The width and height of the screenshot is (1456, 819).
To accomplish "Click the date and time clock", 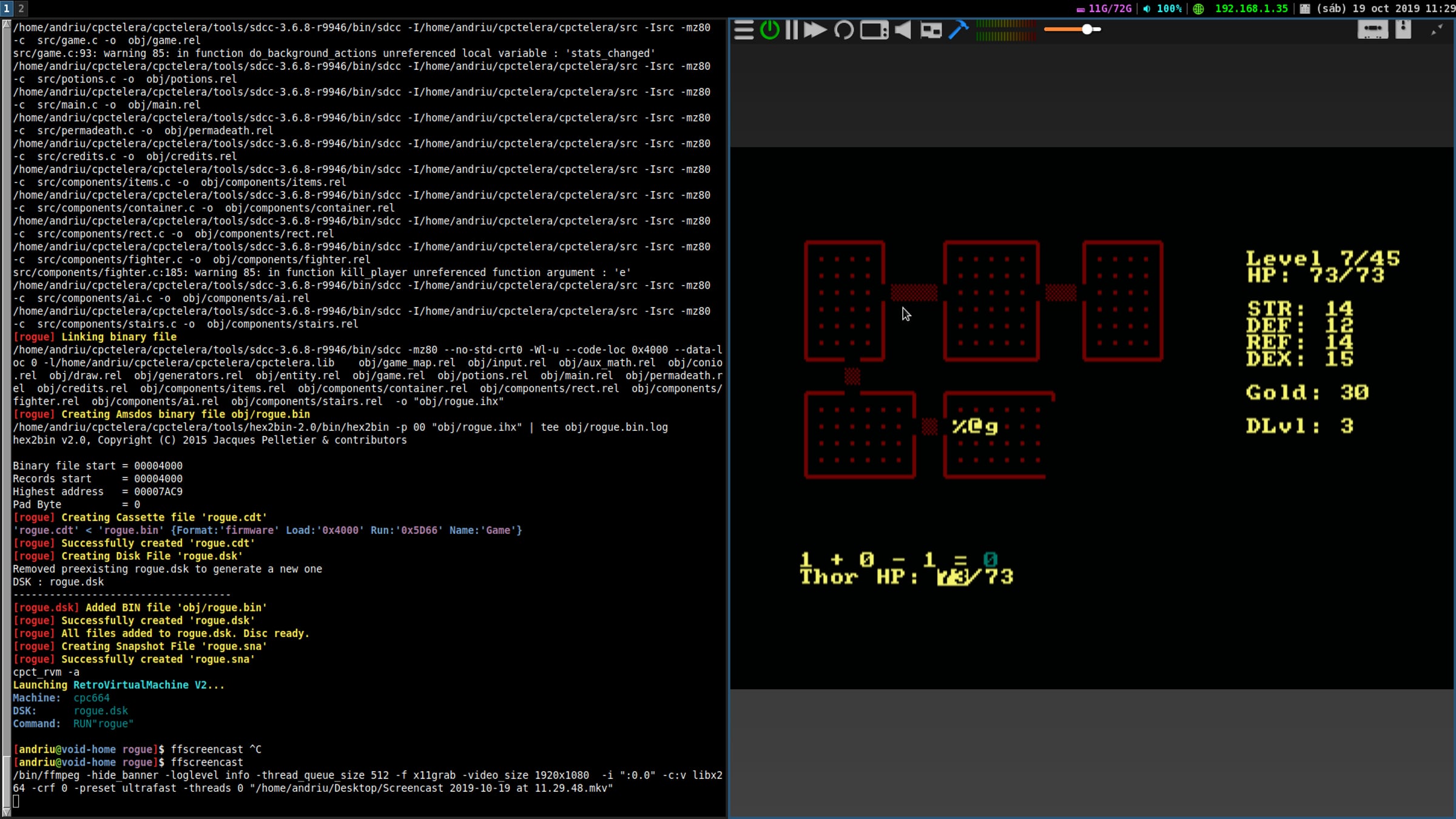I will 1385,8.
